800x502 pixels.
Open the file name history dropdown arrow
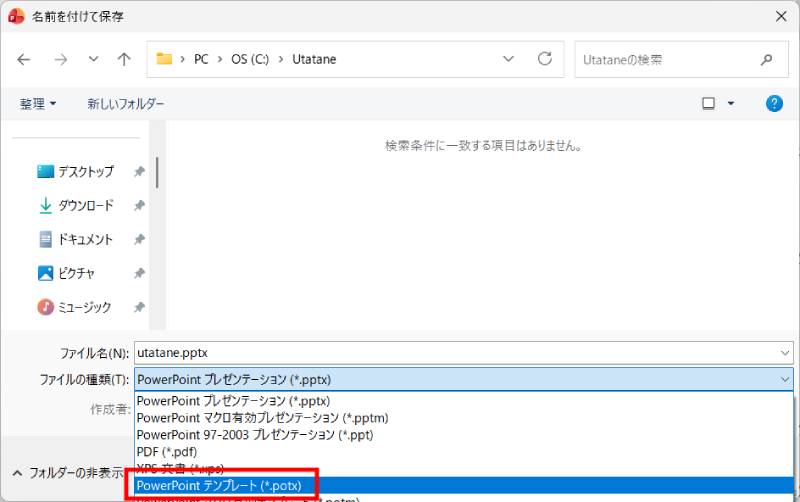point(783,353)
